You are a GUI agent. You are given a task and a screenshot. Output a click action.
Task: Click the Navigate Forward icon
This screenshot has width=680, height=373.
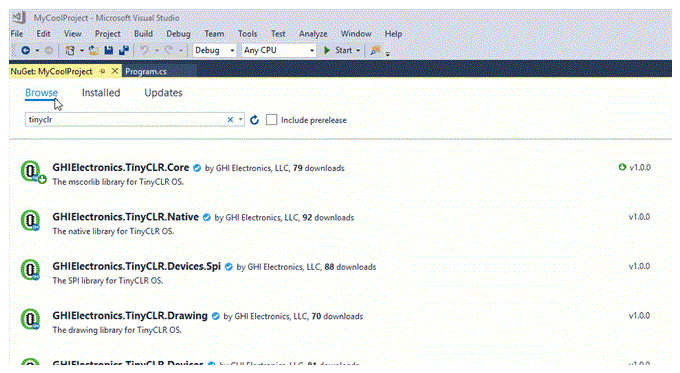click(x=49, y=50)
